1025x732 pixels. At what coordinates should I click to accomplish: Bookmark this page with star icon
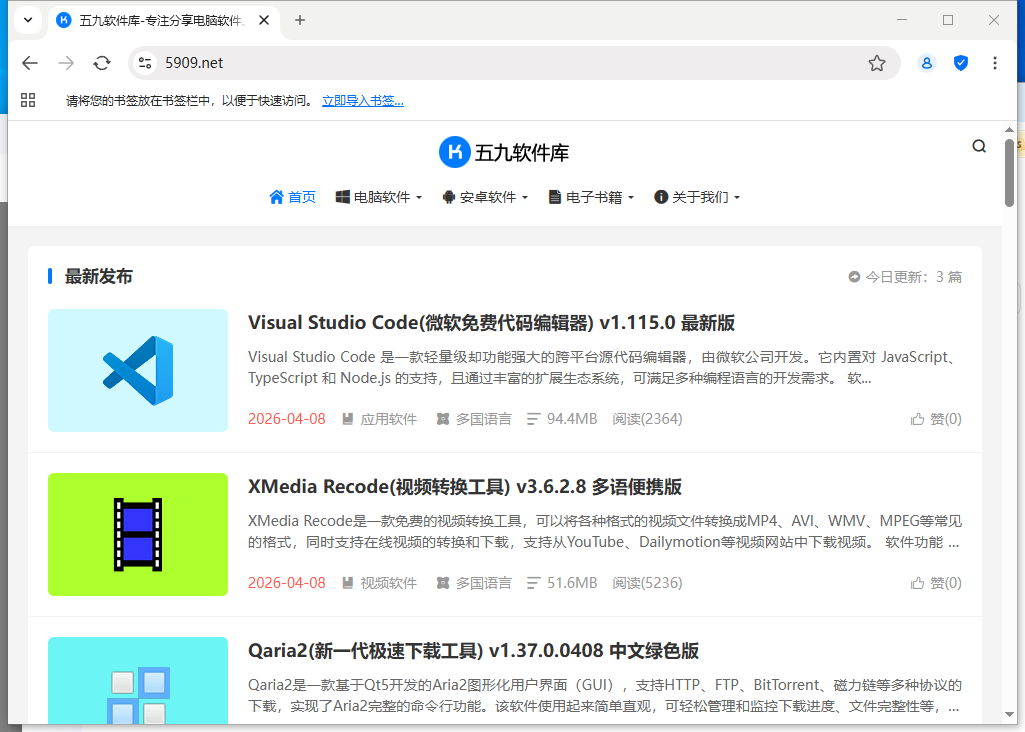pyautogui.click(x=877, y=63)
